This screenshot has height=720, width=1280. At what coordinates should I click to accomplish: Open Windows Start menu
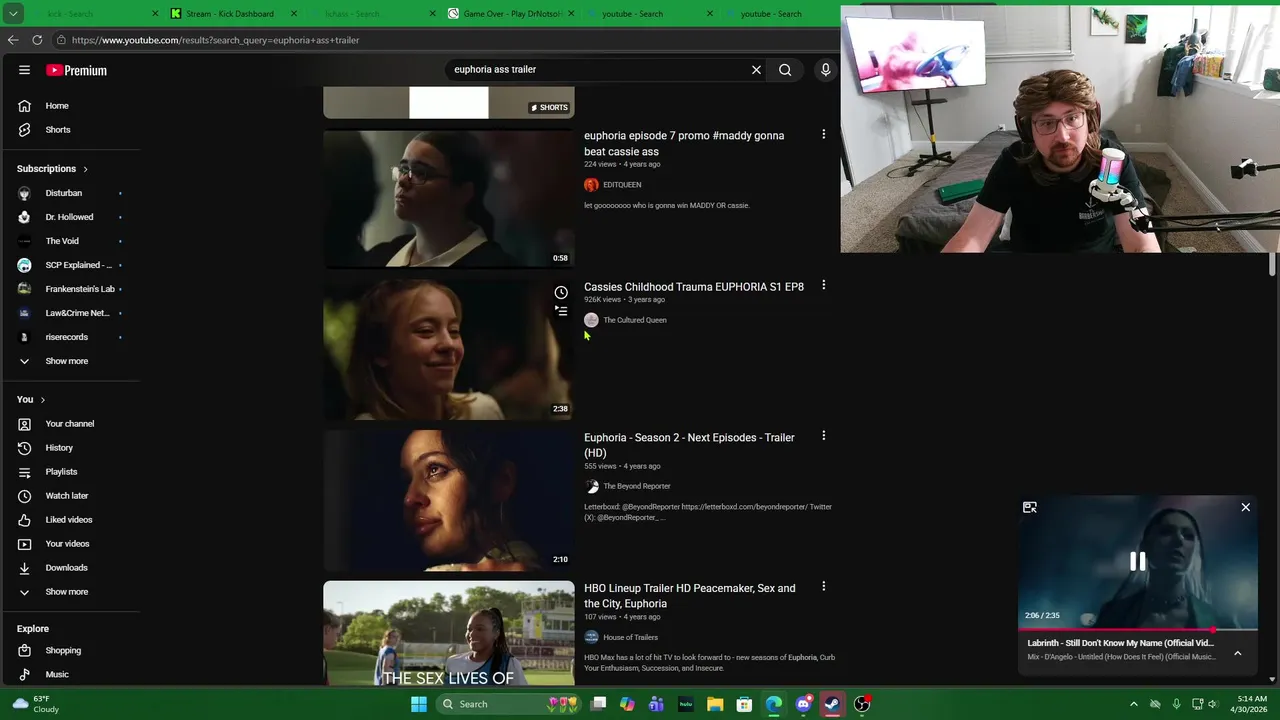(x=419, y=704)
